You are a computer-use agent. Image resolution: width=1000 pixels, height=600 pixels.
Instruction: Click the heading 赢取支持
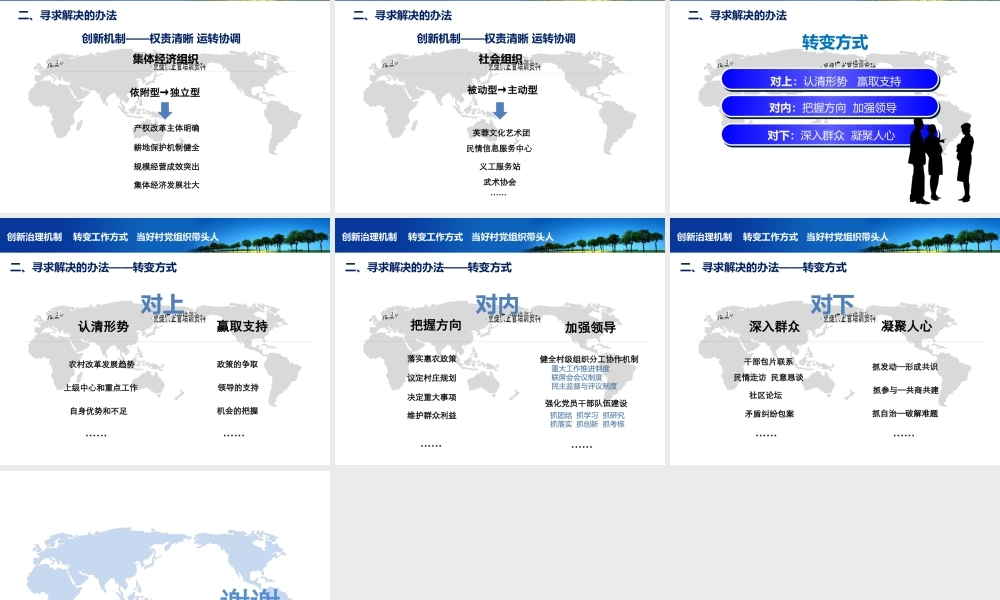[242, 326]
